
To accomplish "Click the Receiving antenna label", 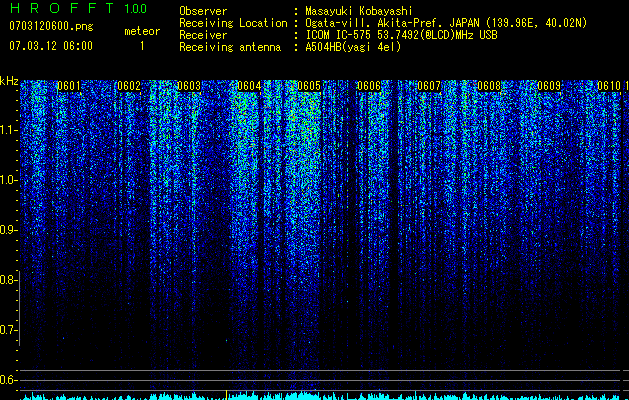I will 230,47.
